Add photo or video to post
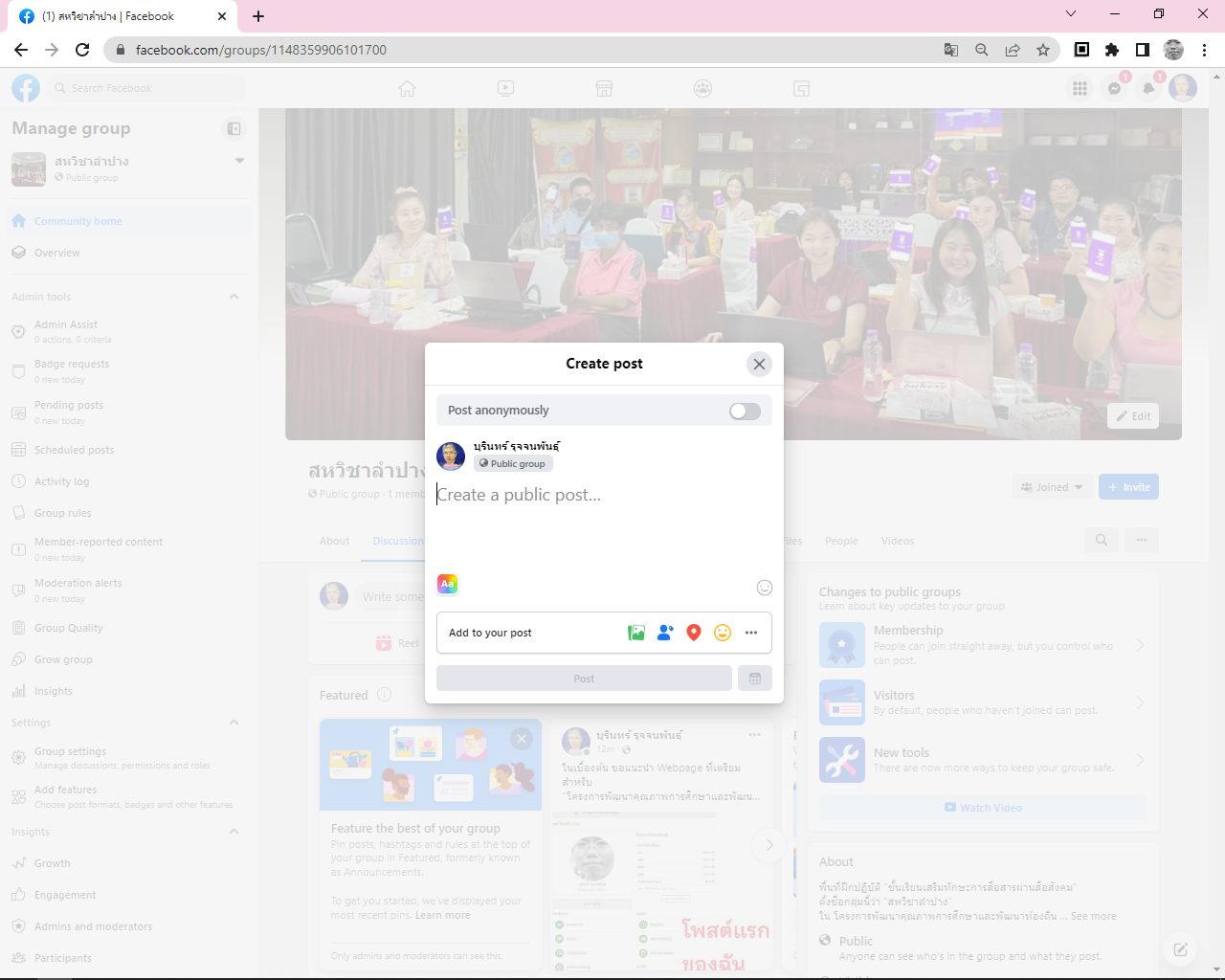 (636, 633)
